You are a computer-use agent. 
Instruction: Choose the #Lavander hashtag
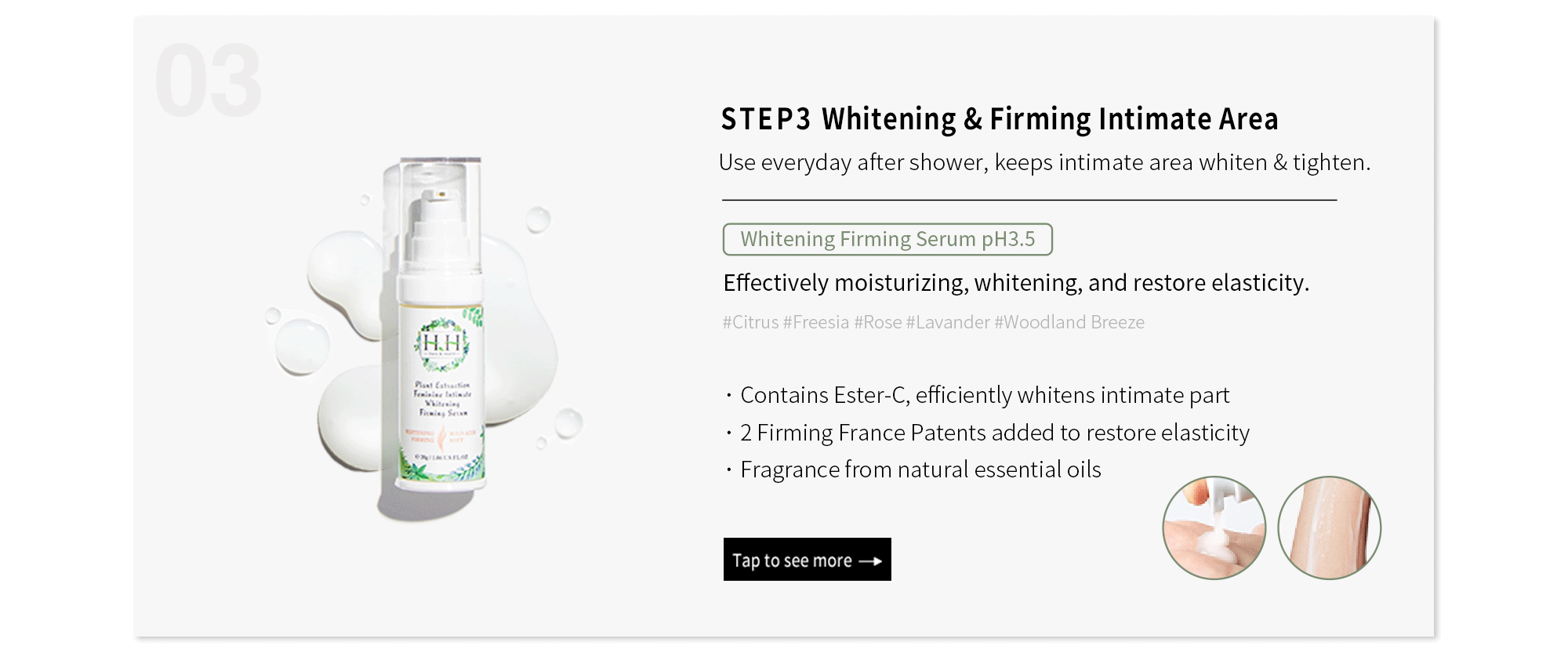point(948,322)
